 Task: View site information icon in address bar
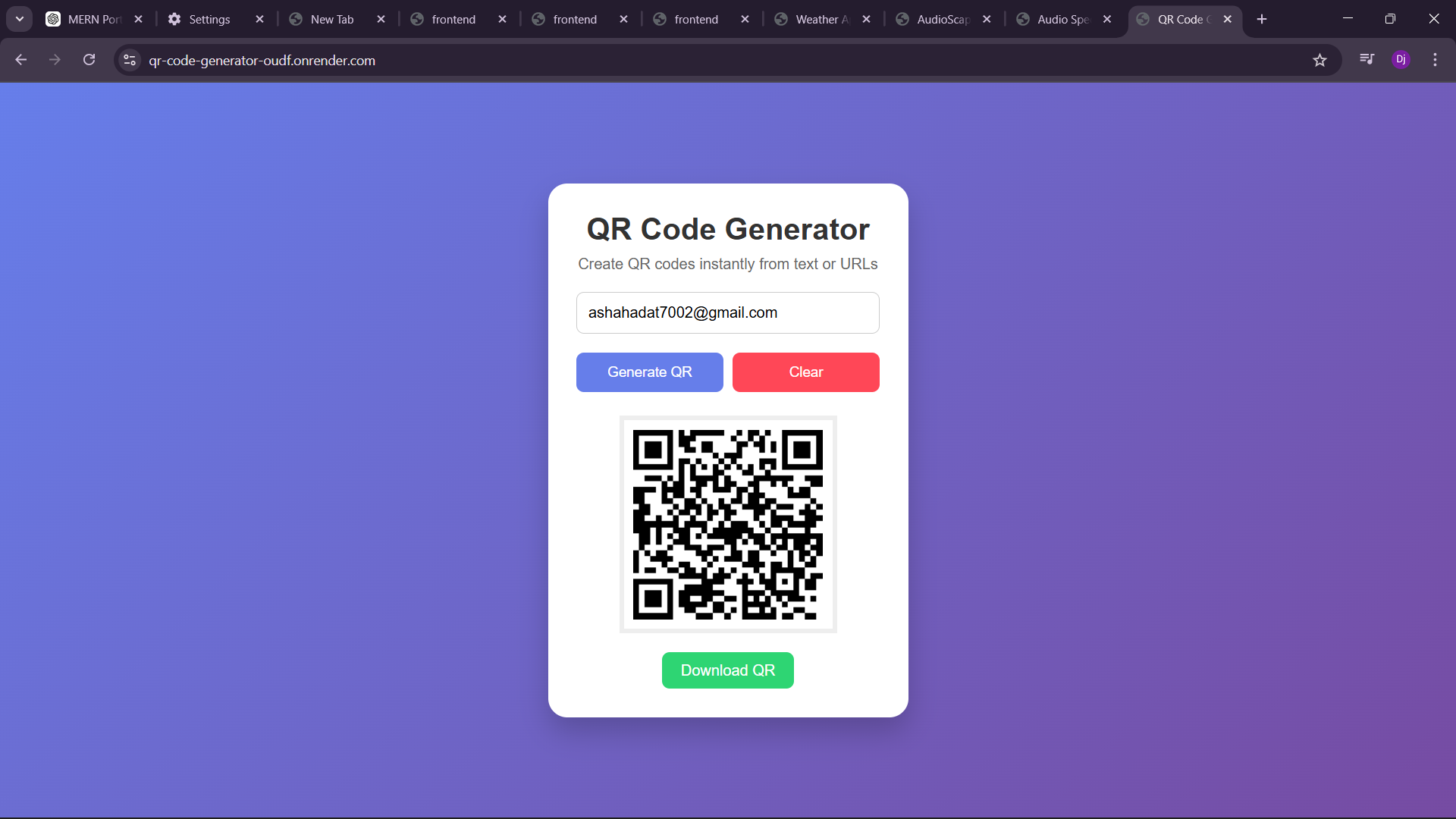click(130, 60)
